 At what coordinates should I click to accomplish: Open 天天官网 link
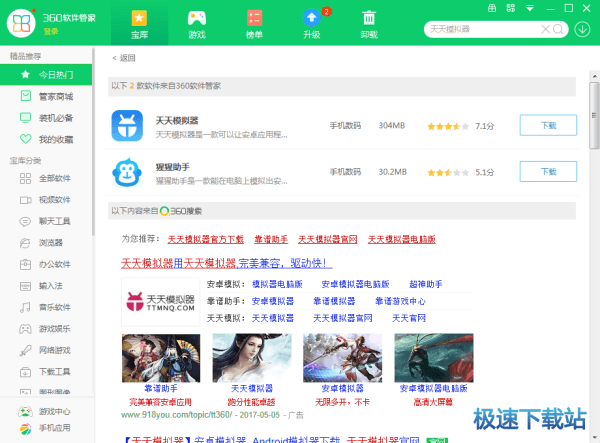[x=409, y=318]
